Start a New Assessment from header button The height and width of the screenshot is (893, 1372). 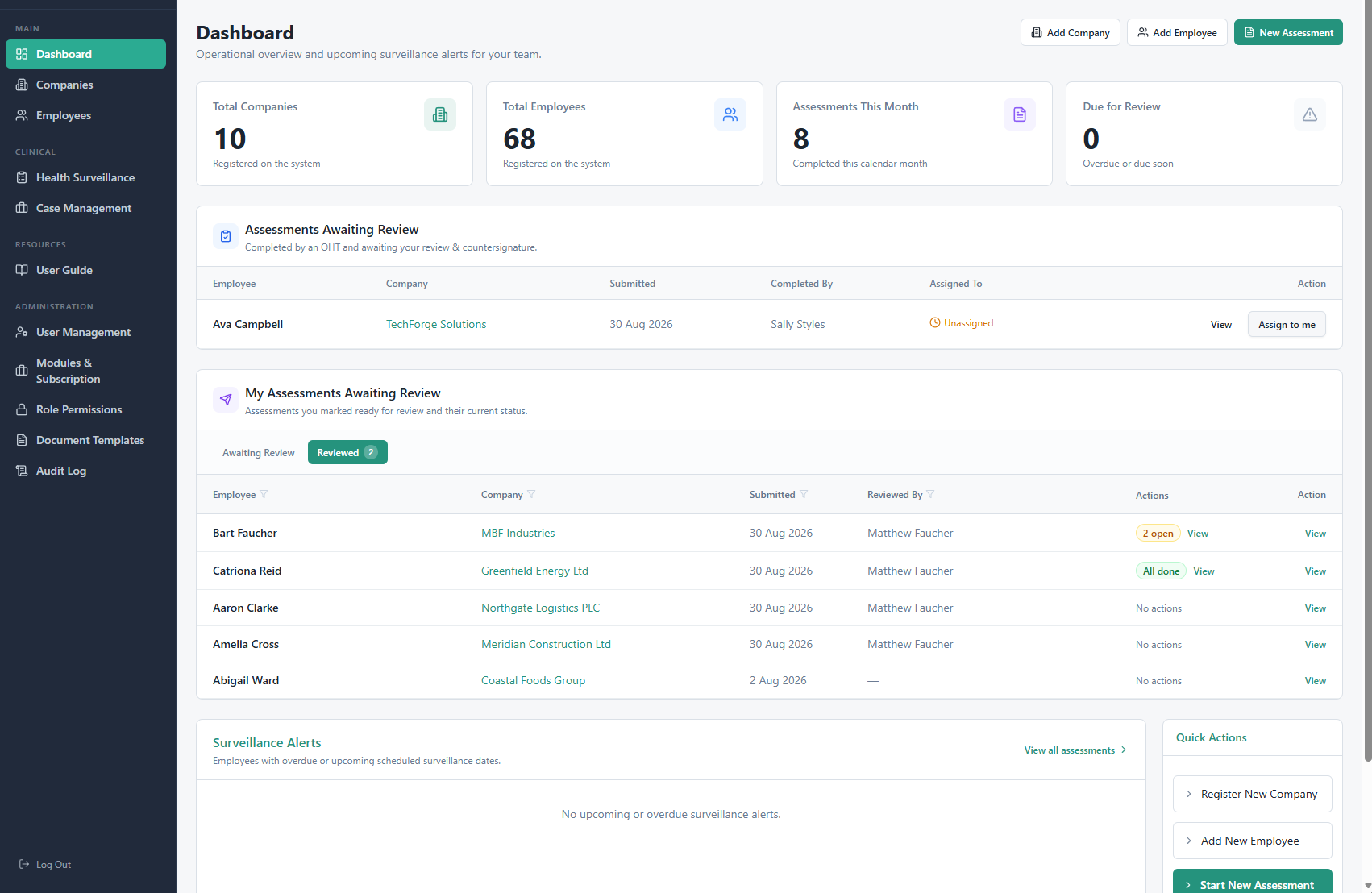point(1288,32)
